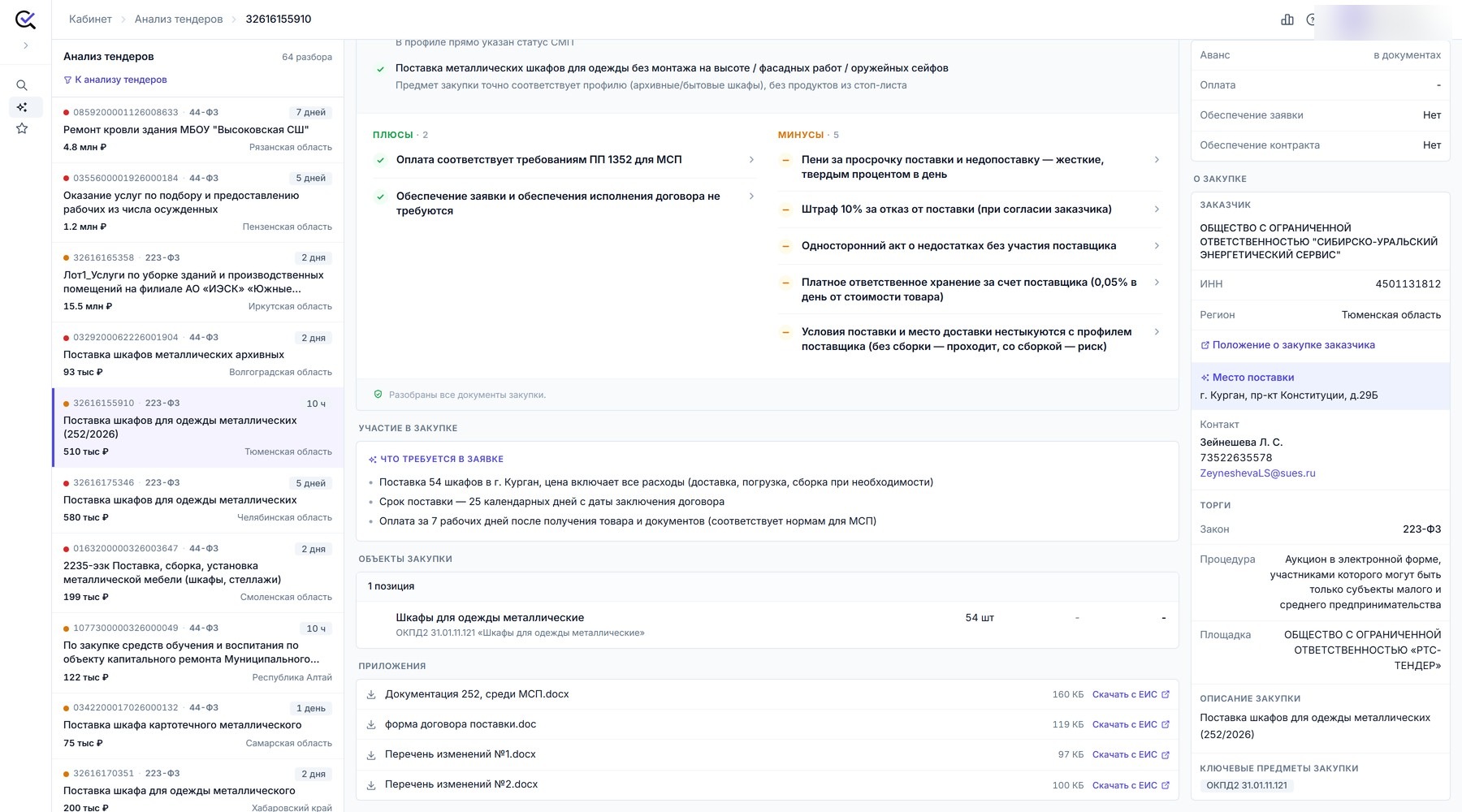Click email ZeyneshevaLS@sues.ru
The width and height of the screenshot is (1462, 812).
click(1257, 473)
